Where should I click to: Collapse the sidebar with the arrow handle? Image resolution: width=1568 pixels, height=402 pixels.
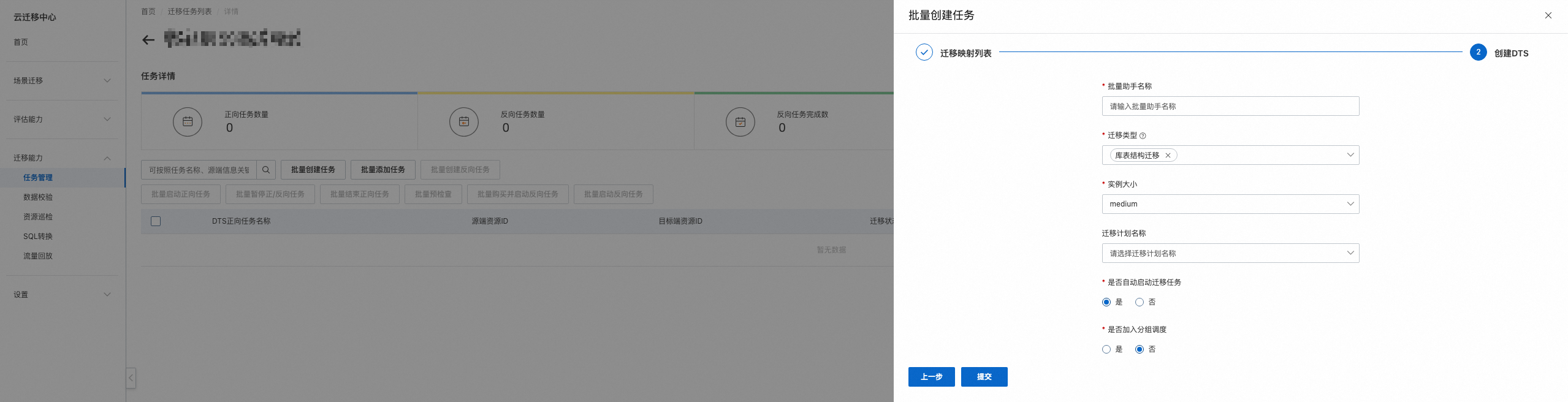point(131,377)
